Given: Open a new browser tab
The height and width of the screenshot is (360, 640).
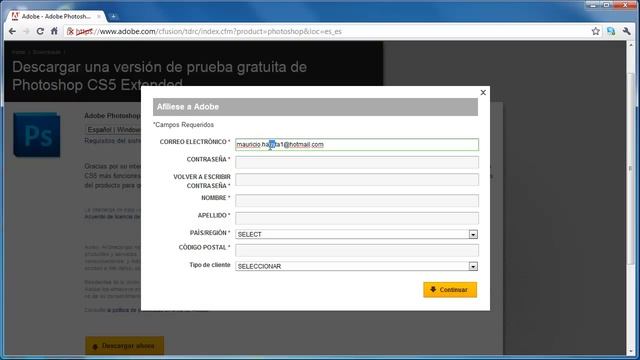Looking at the screenshot, I should tap(113, 16).
